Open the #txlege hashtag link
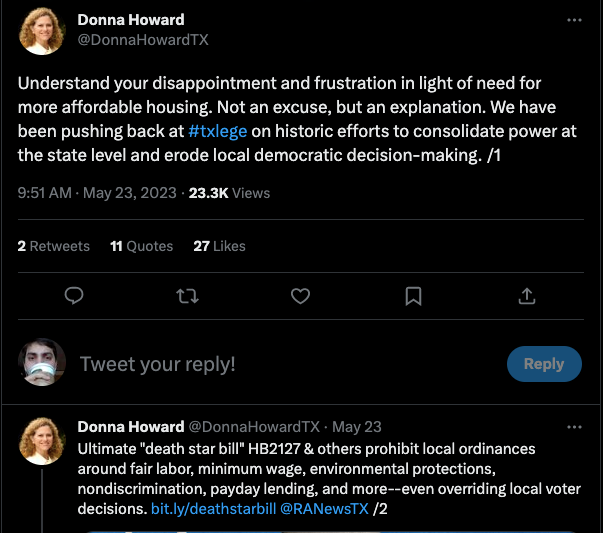The height and width of the screenshot is (533, 603). pos(218,131)
